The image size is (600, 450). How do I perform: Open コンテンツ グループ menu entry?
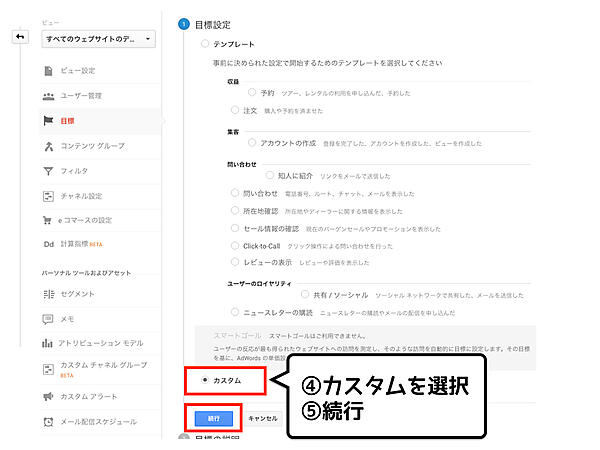click(93, 146)
